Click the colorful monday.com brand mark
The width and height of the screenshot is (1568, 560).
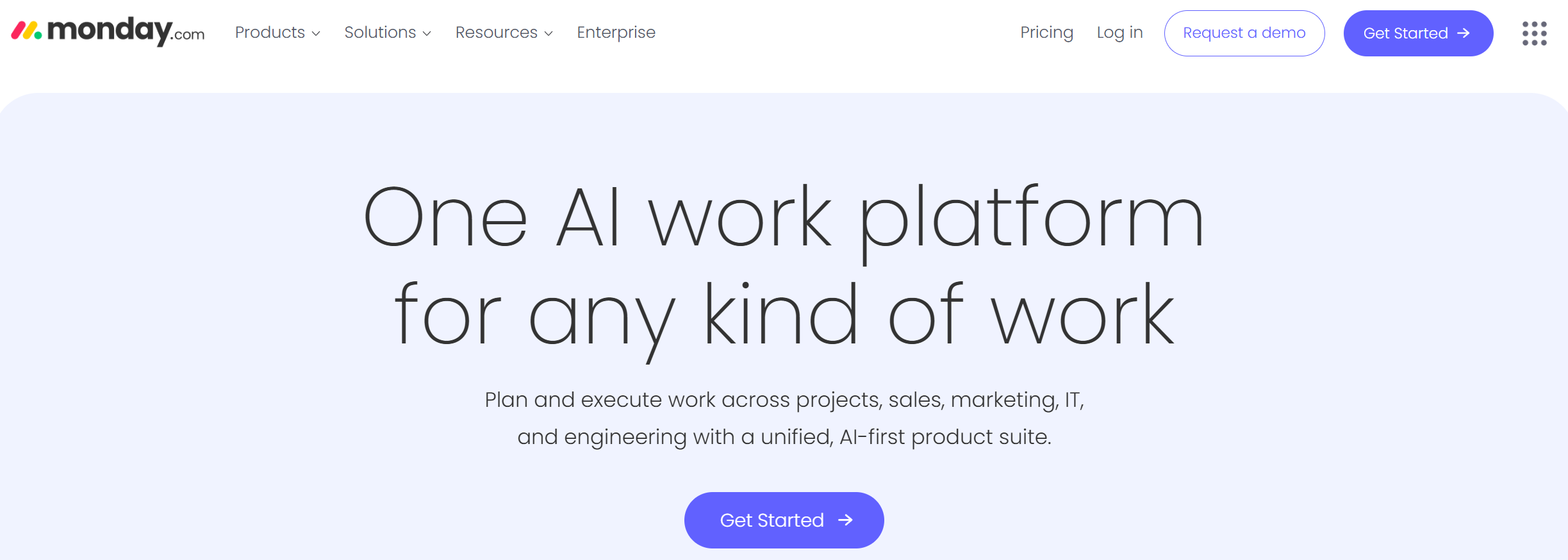tap(28, 31)
